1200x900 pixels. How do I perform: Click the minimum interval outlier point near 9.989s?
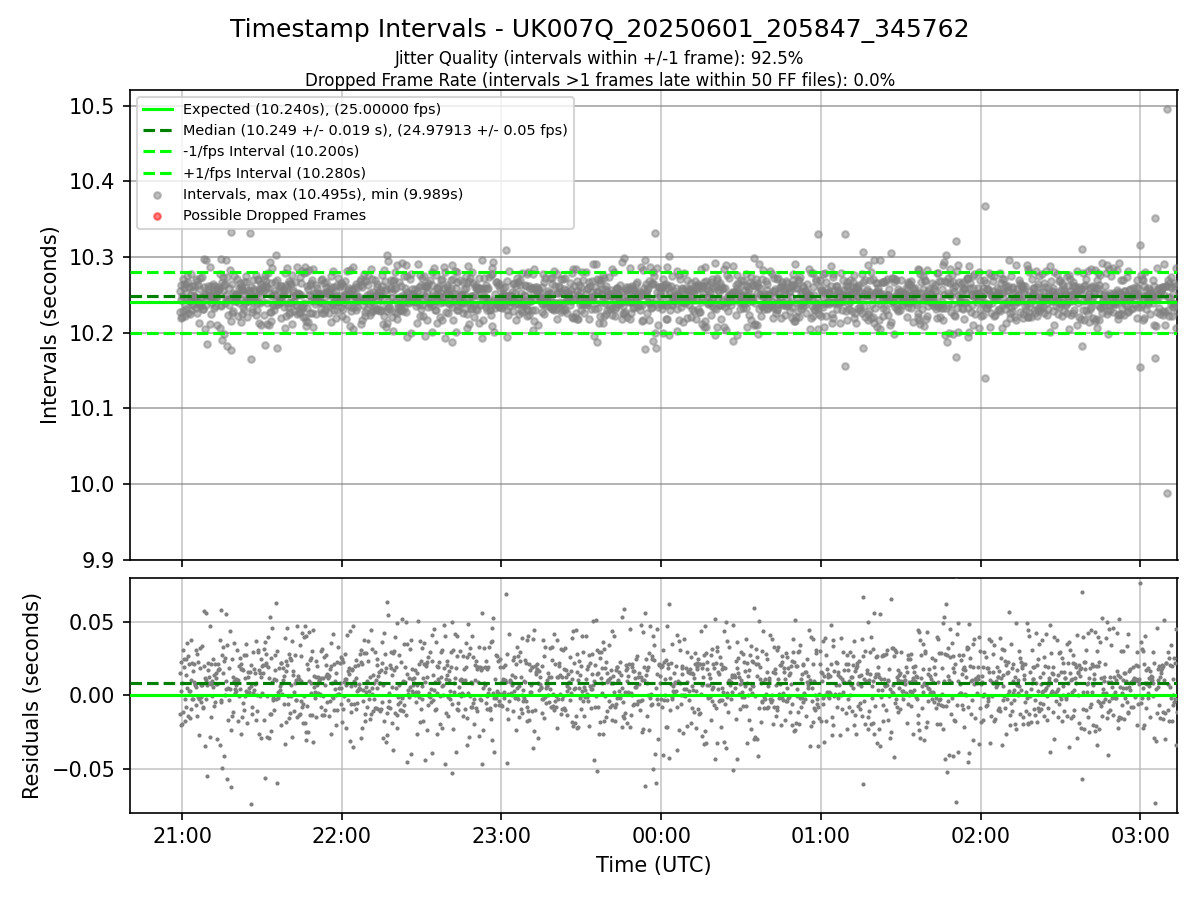pos(1167,493)
